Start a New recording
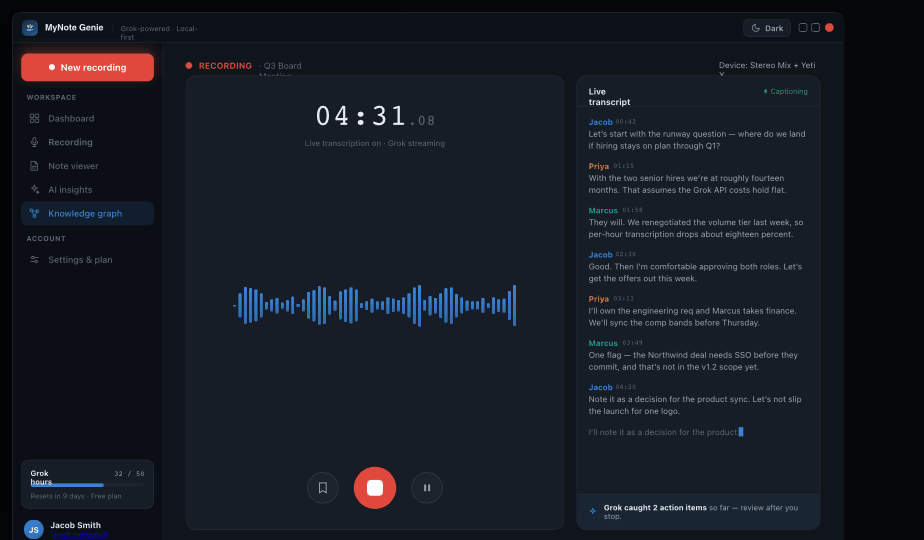 tap(87, 67)
